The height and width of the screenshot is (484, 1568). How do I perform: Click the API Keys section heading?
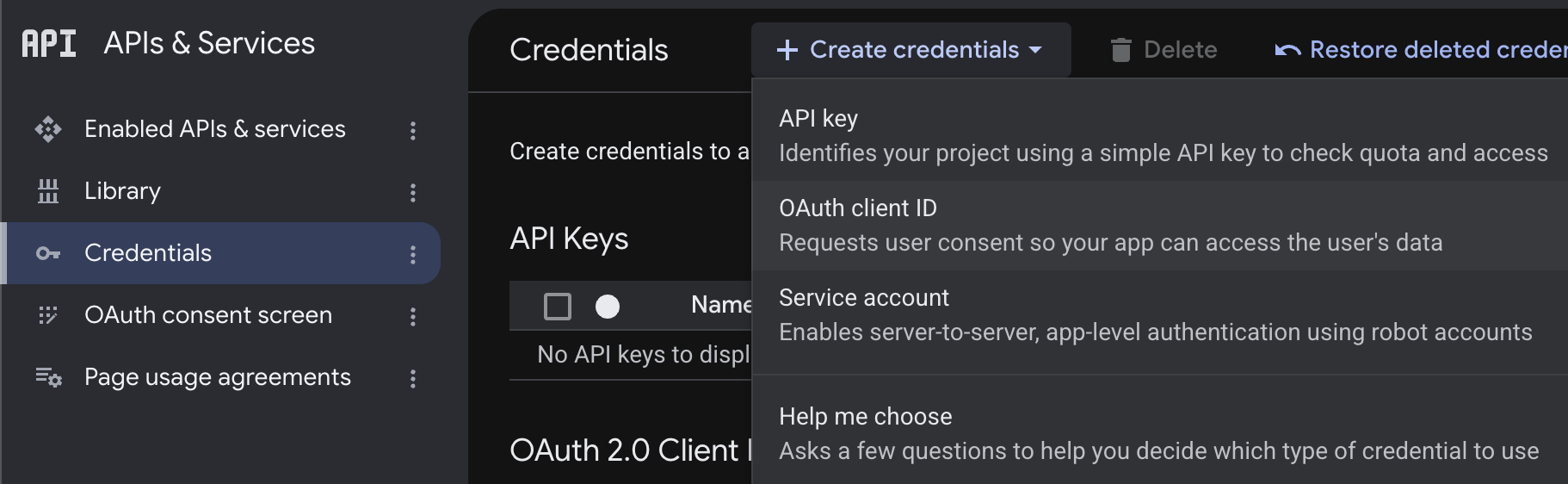569,239
